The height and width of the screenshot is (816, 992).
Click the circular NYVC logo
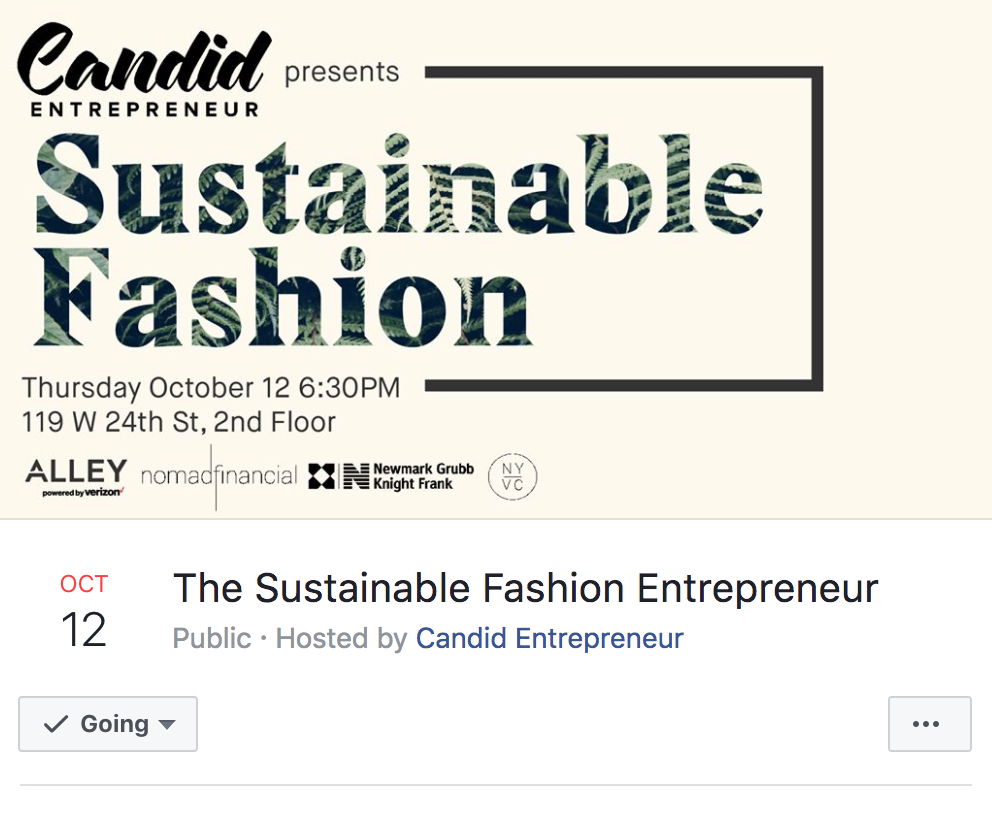click(512, 477)
